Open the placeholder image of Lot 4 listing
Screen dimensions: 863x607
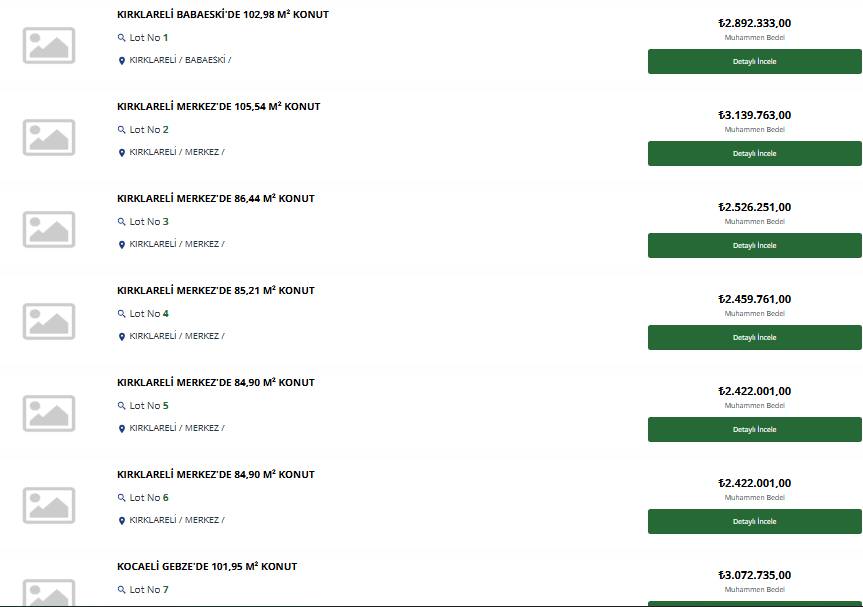[x=49, y=321]
